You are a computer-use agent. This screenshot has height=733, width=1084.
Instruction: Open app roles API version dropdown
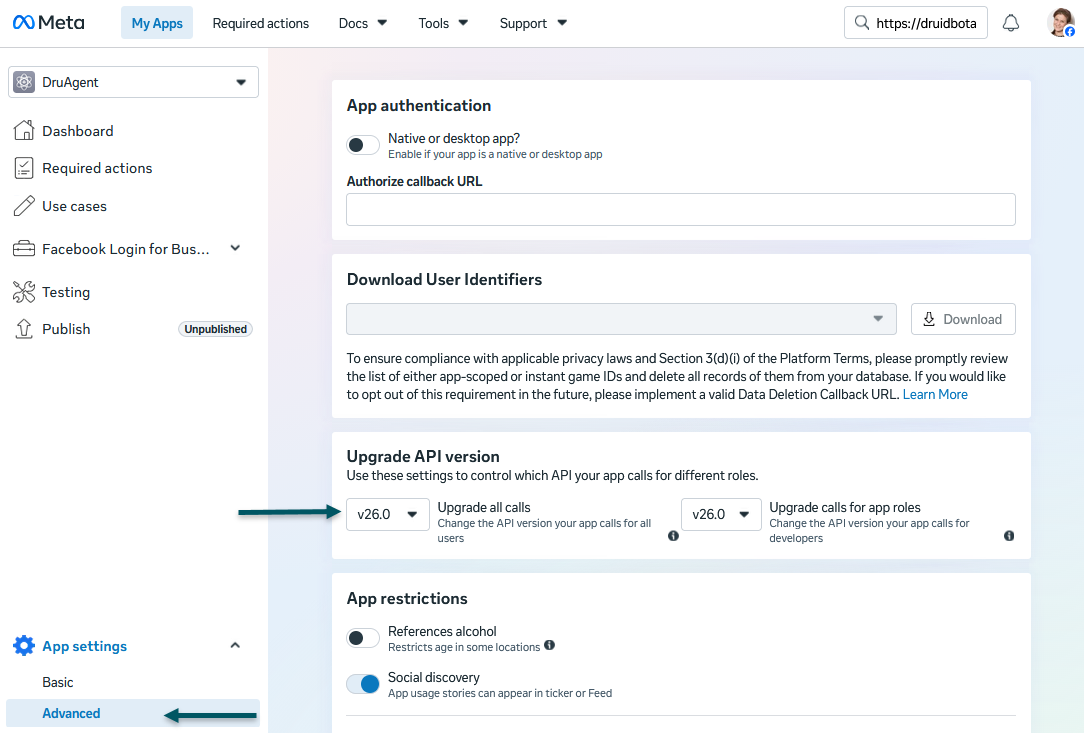click(x=721, y=514)
